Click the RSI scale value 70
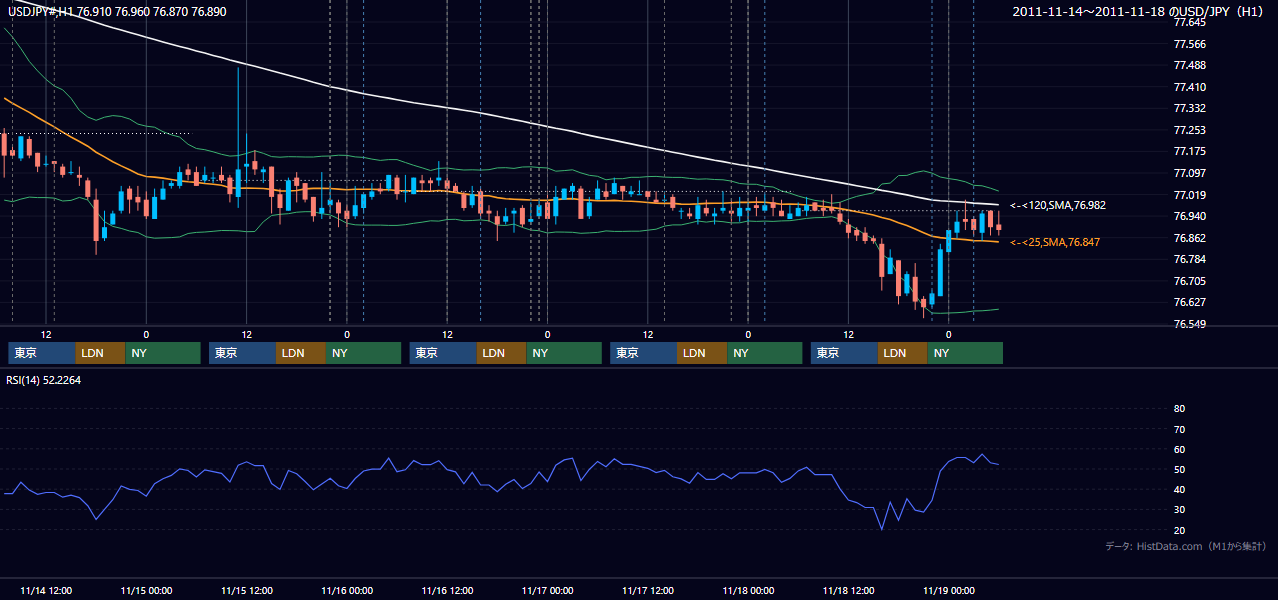 (1179, 429)
